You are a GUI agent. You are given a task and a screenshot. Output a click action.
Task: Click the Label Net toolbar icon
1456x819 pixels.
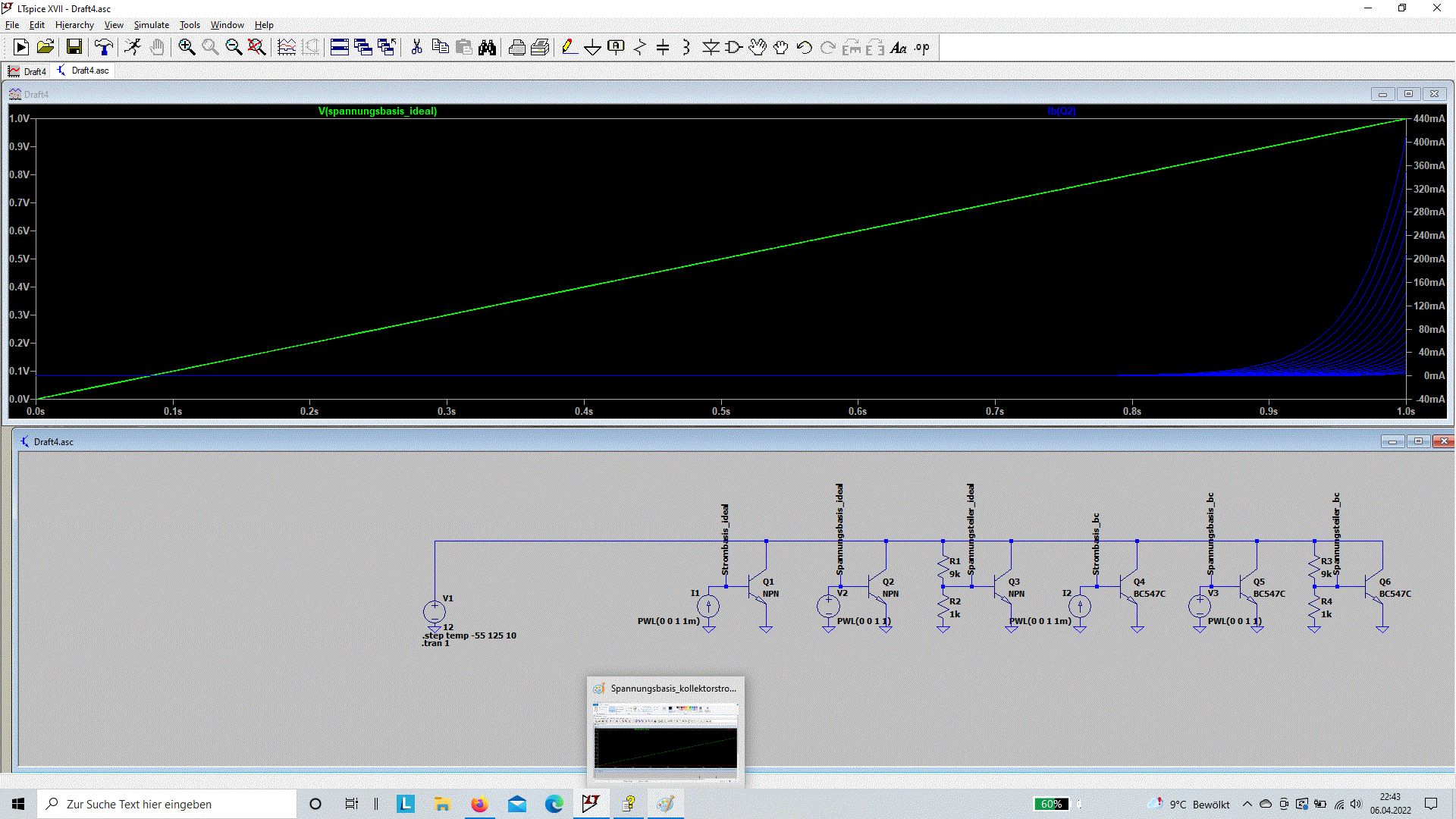pos(616,47)
